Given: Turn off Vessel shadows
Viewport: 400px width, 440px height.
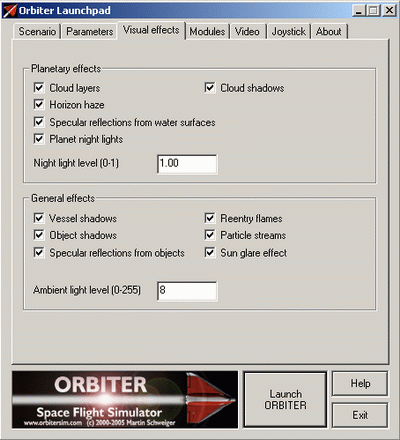Looking at the screenshot, I should pyautogui.click(x=39, y=218).
